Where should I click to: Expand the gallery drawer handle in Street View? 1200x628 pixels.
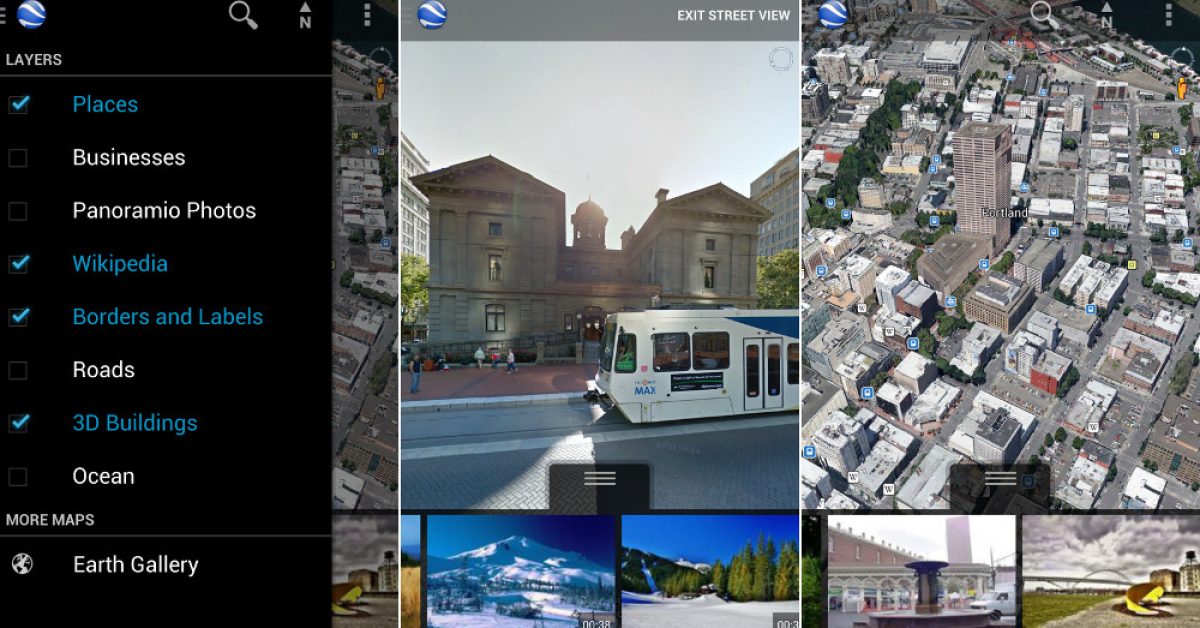[599, 479]
